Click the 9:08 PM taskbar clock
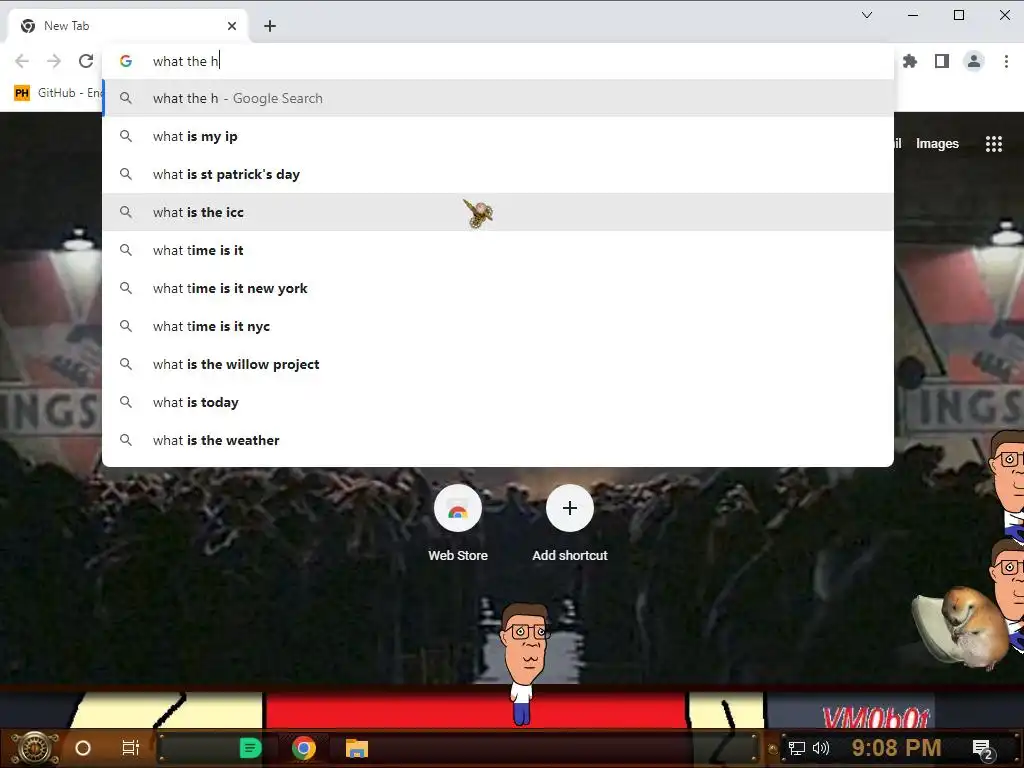The width and height of the screenshot is (1024, 768). (896, 748)
